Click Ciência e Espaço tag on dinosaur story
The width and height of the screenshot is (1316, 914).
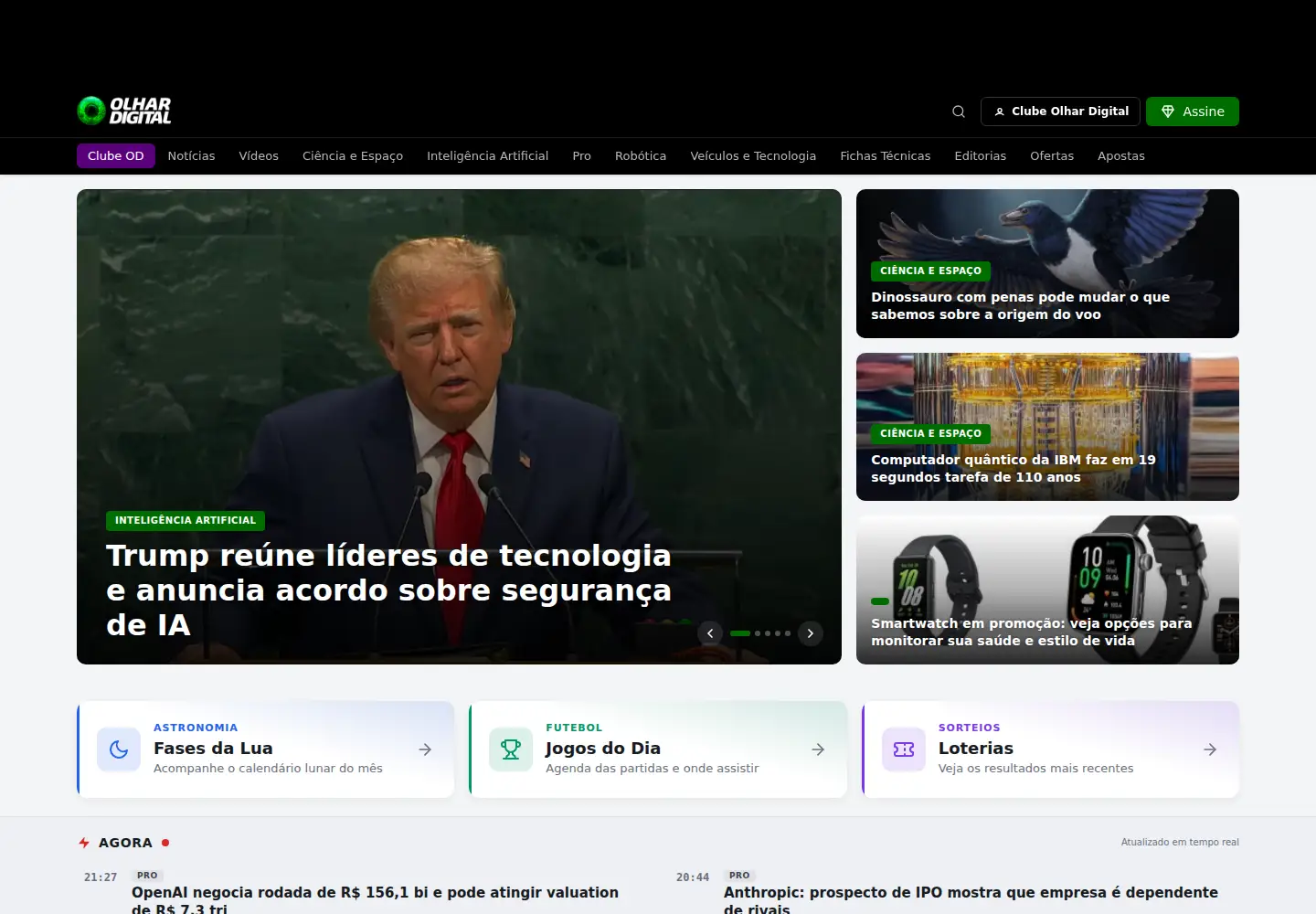[x=930, y=271]
